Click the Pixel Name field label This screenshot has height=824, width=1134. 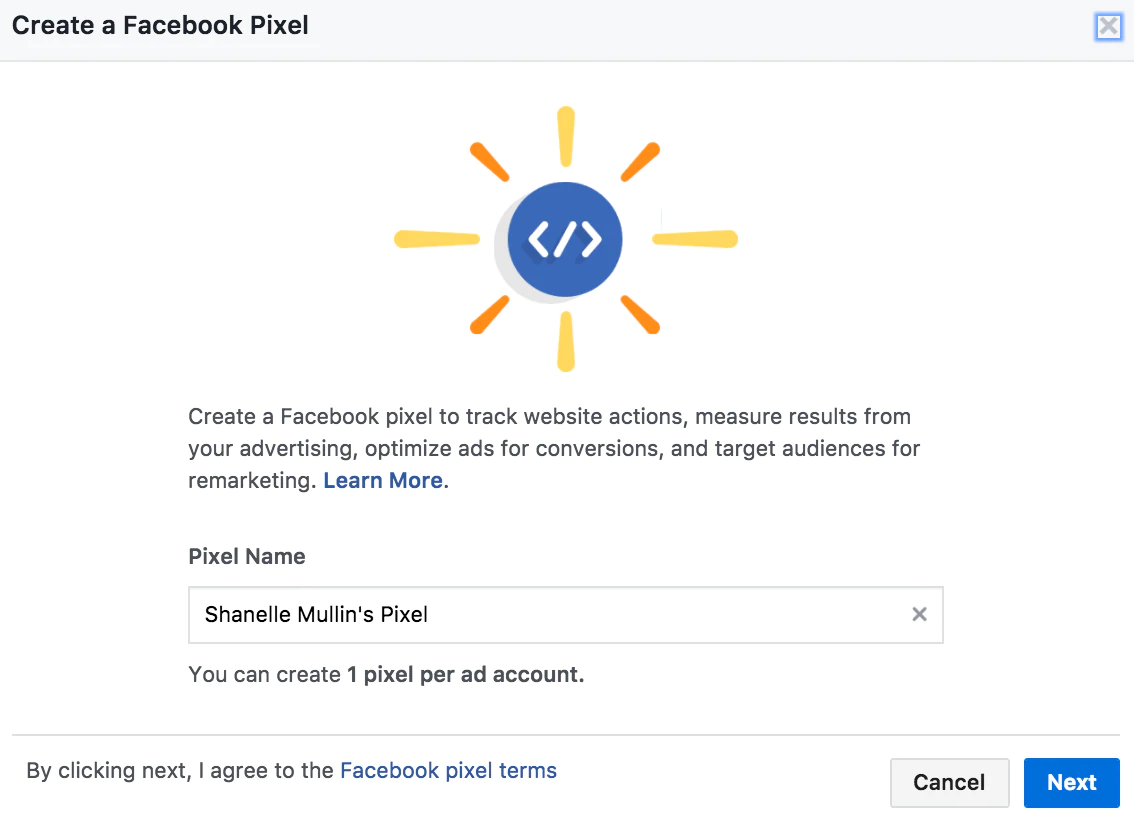pyautogui.click(x=247, y=556)
